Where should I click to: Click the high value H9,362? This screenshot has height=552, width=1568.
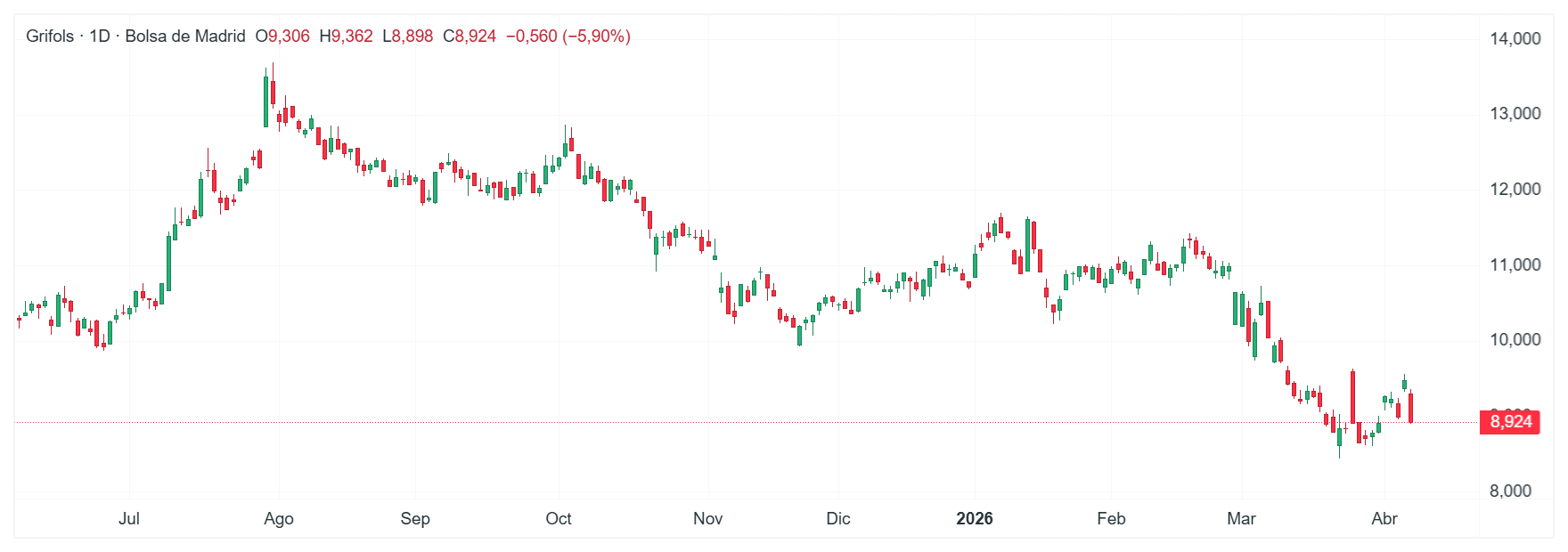coord(346,37)
